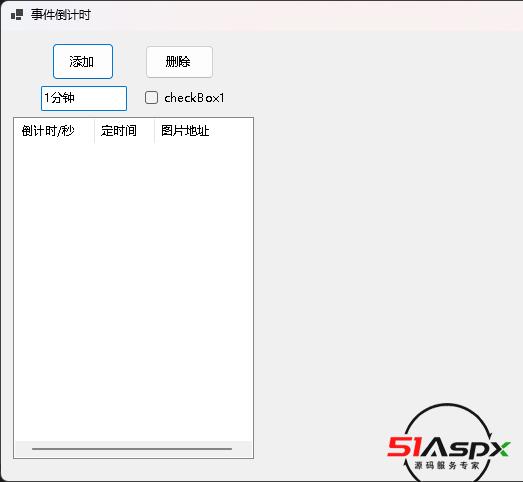Click the 添加 button

[x=83, y=62]
